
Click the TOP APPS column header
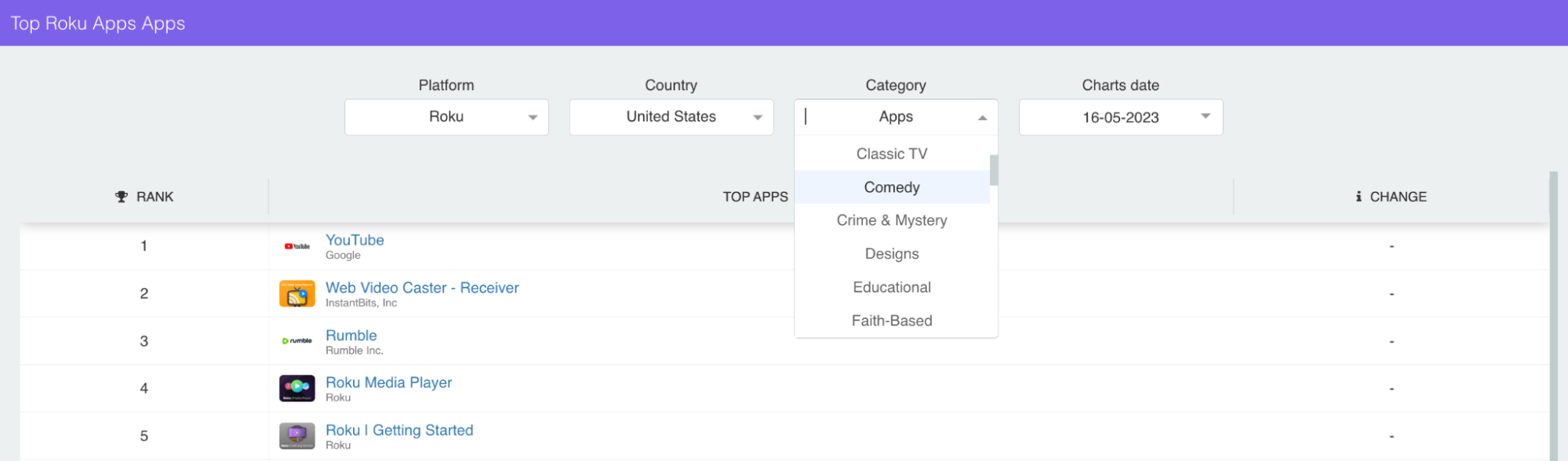point(755,197)
